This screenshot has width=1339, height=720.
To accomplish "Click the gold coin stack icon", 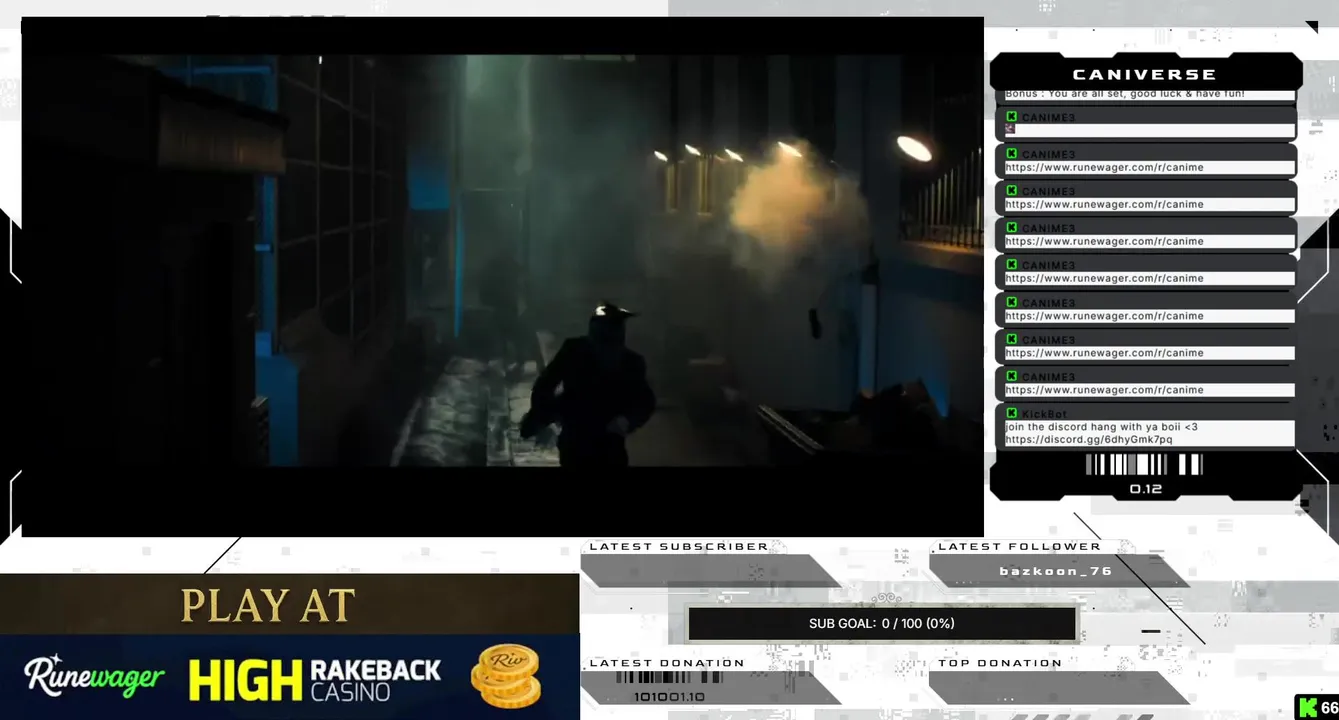I will tap(506, 676).
